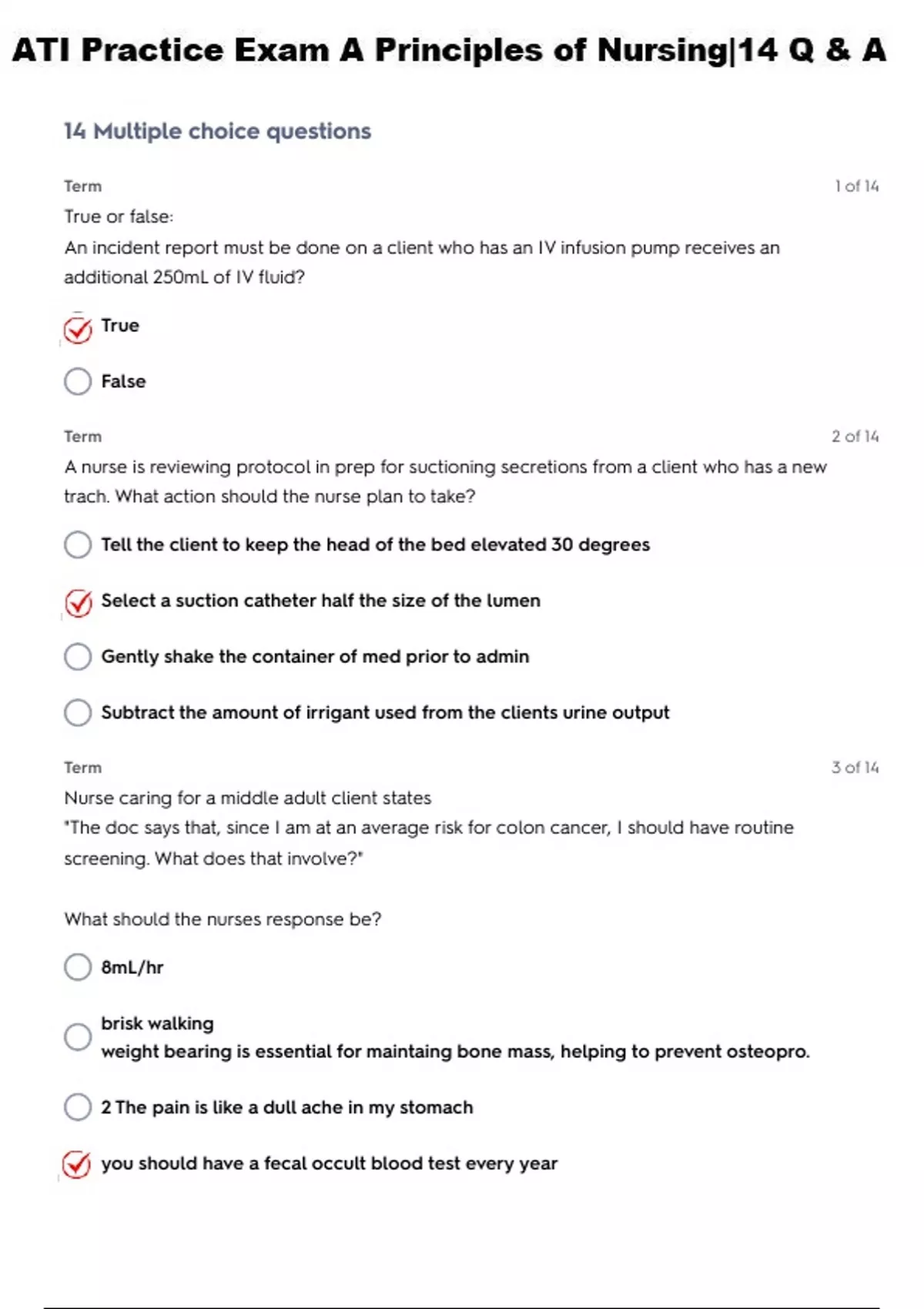Click the colon cancer screening quote
Image resolution: width=924 pixels, height=1309 pixels.
click(428, 843)
